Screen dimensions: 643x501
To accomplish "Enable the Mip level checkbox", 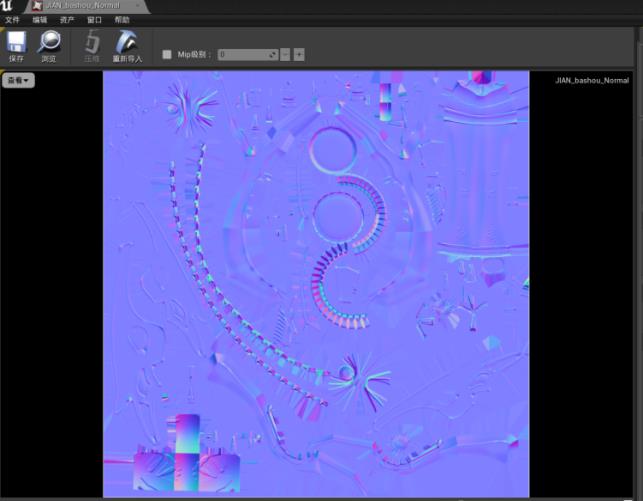I will click(167, 55).
